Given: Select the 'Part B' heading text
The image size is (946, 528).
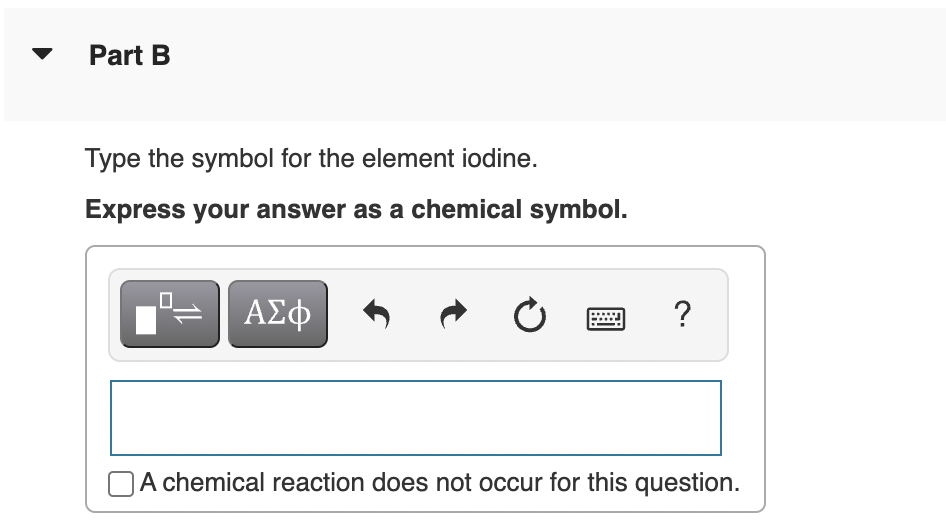Looking at the screenshot, I should [130, 56].
